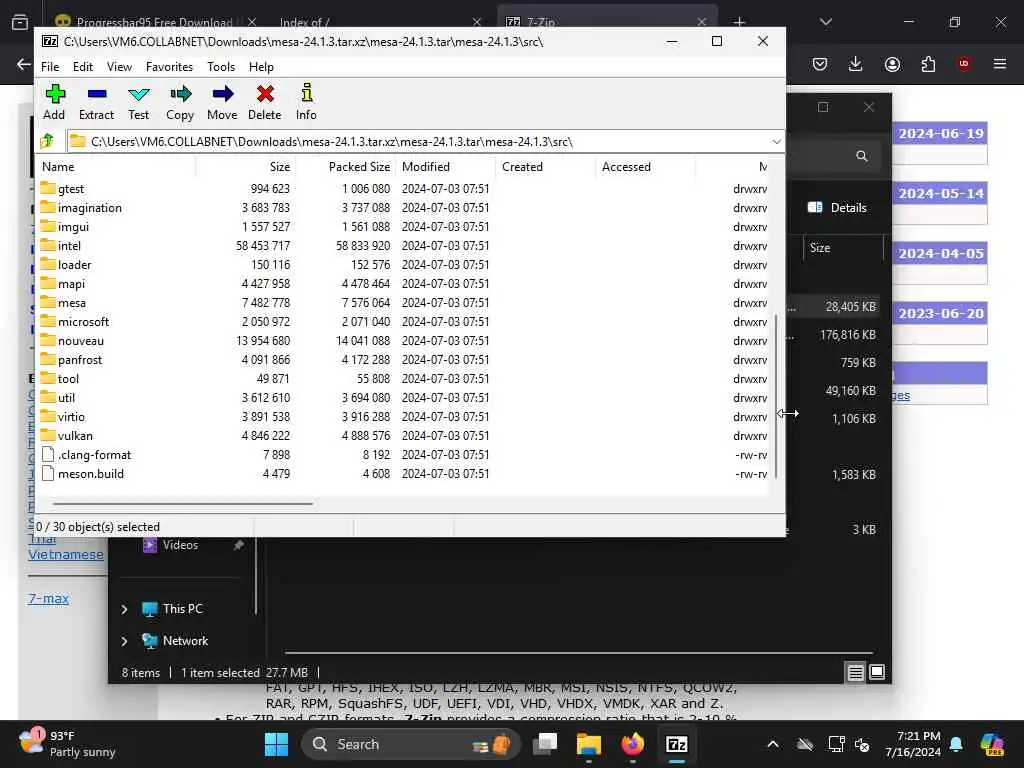
Task: Open the weather widget on taskbar
Action: pos(68,744)
